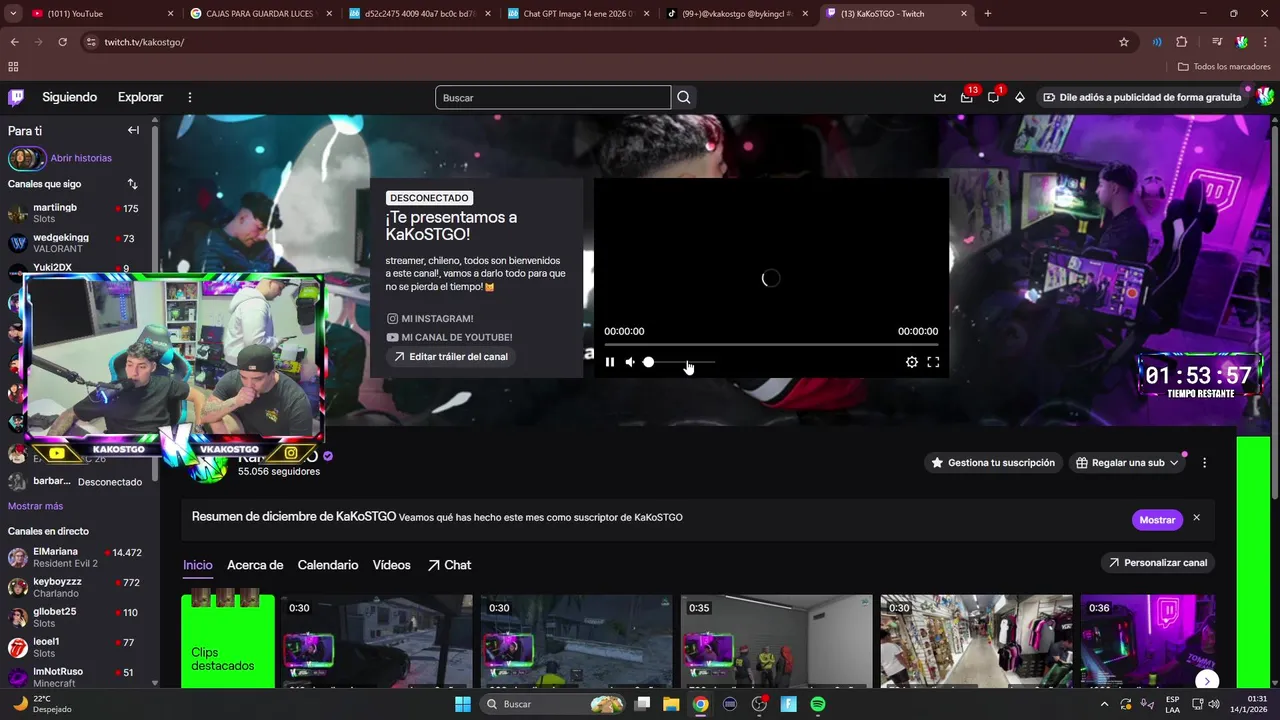
Task: Focus the Twitch Buscar search field
Action: 553,97
